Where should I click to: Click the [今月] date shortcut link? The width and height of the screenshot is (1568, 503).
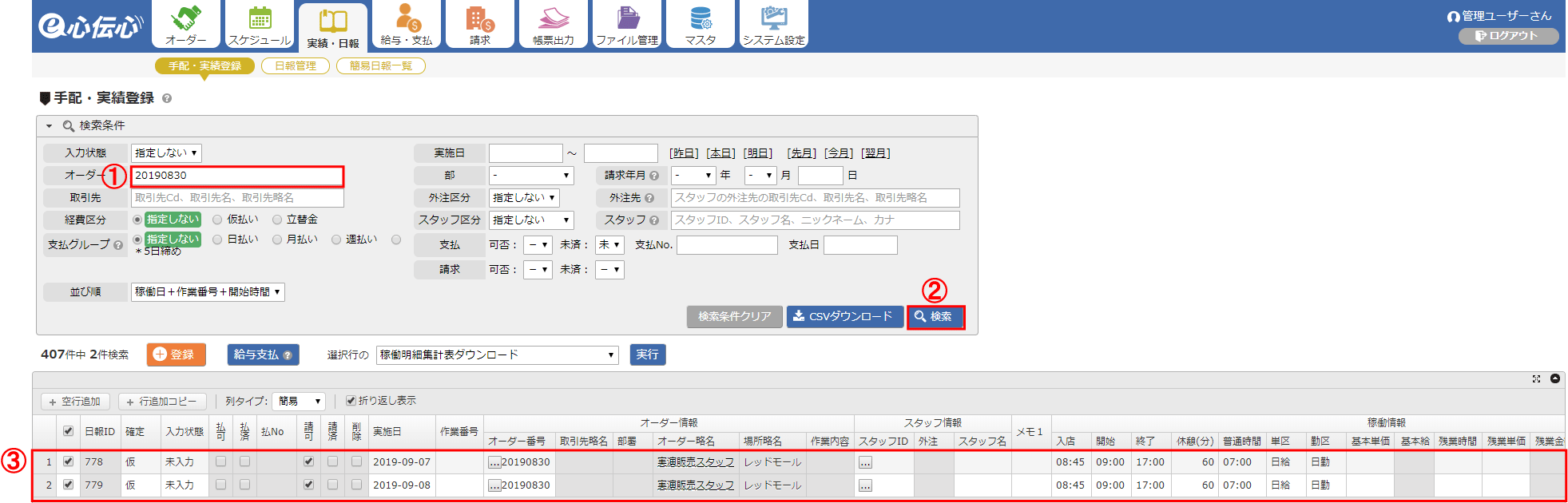[838, 153]
